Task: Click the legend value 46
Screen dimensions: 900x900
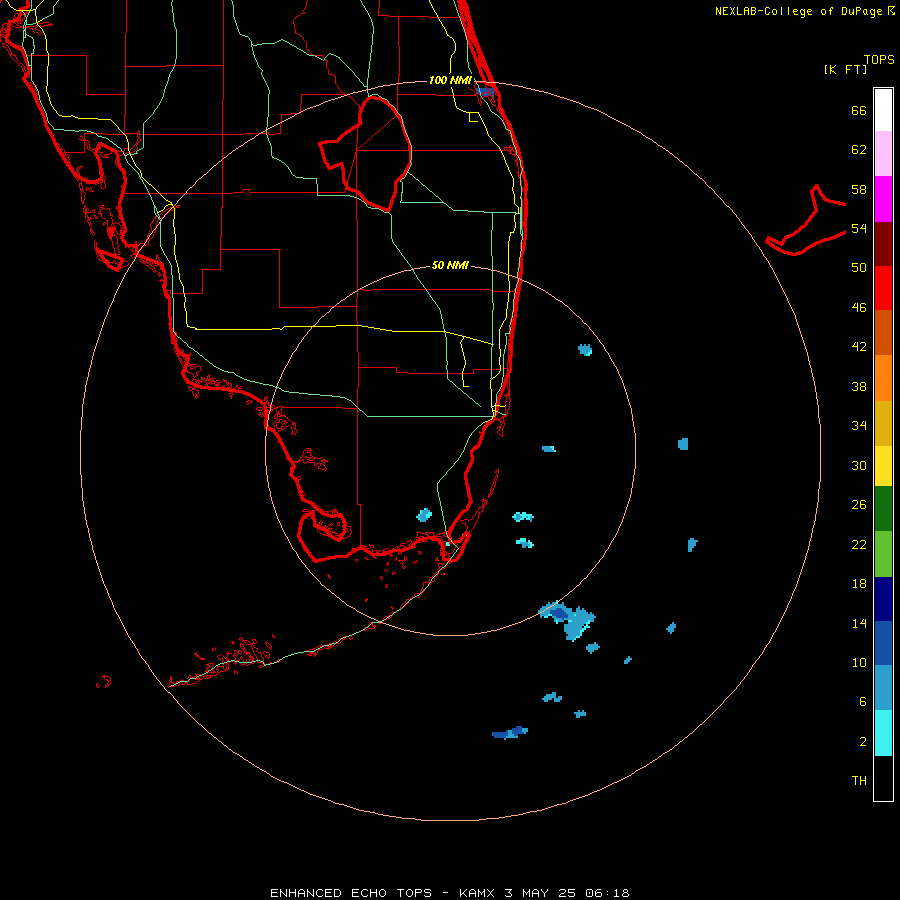Action: click(x=859, y=308)
